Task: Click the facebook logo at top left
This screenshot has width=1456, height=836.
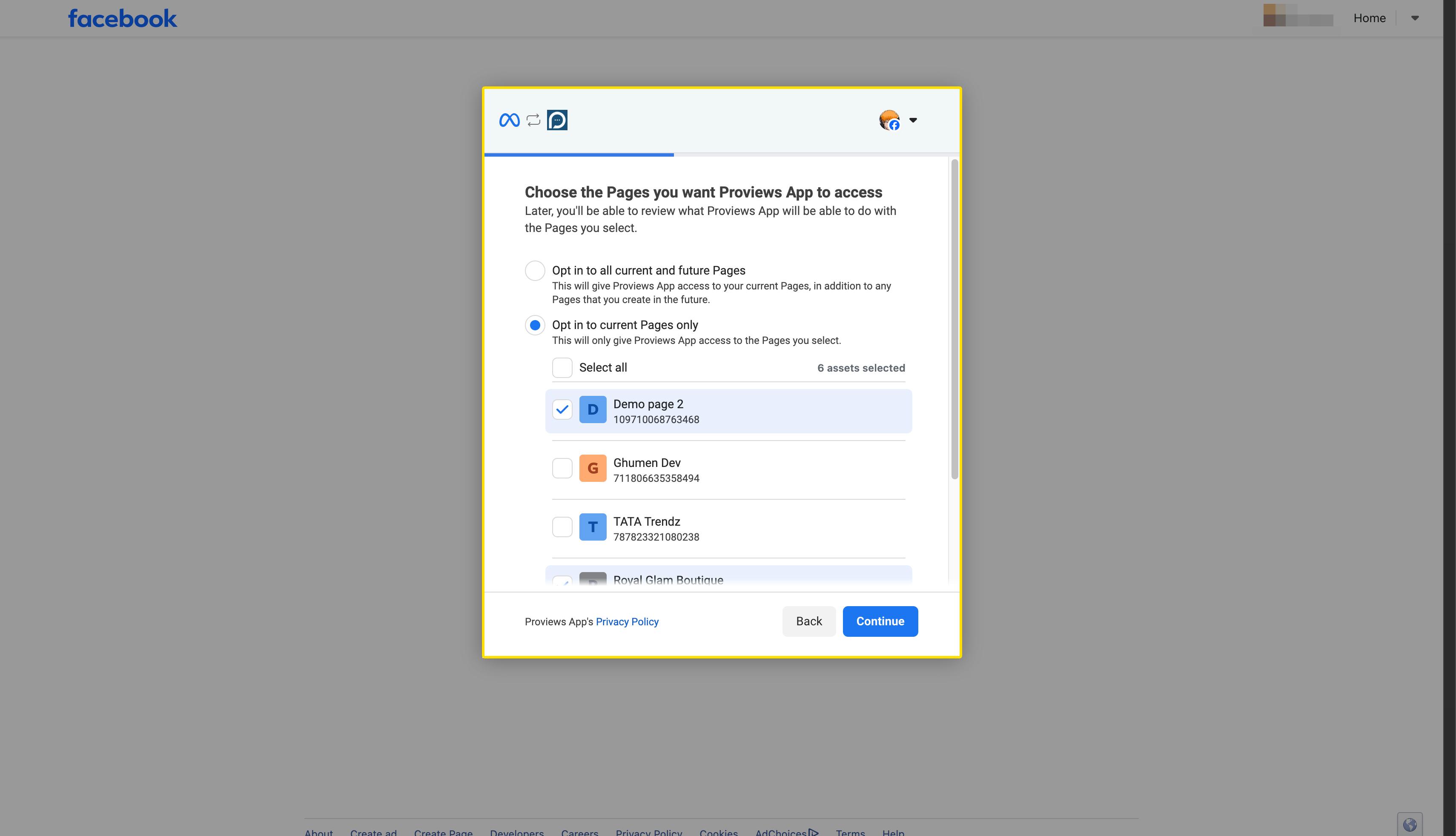Action: (122, 18)
